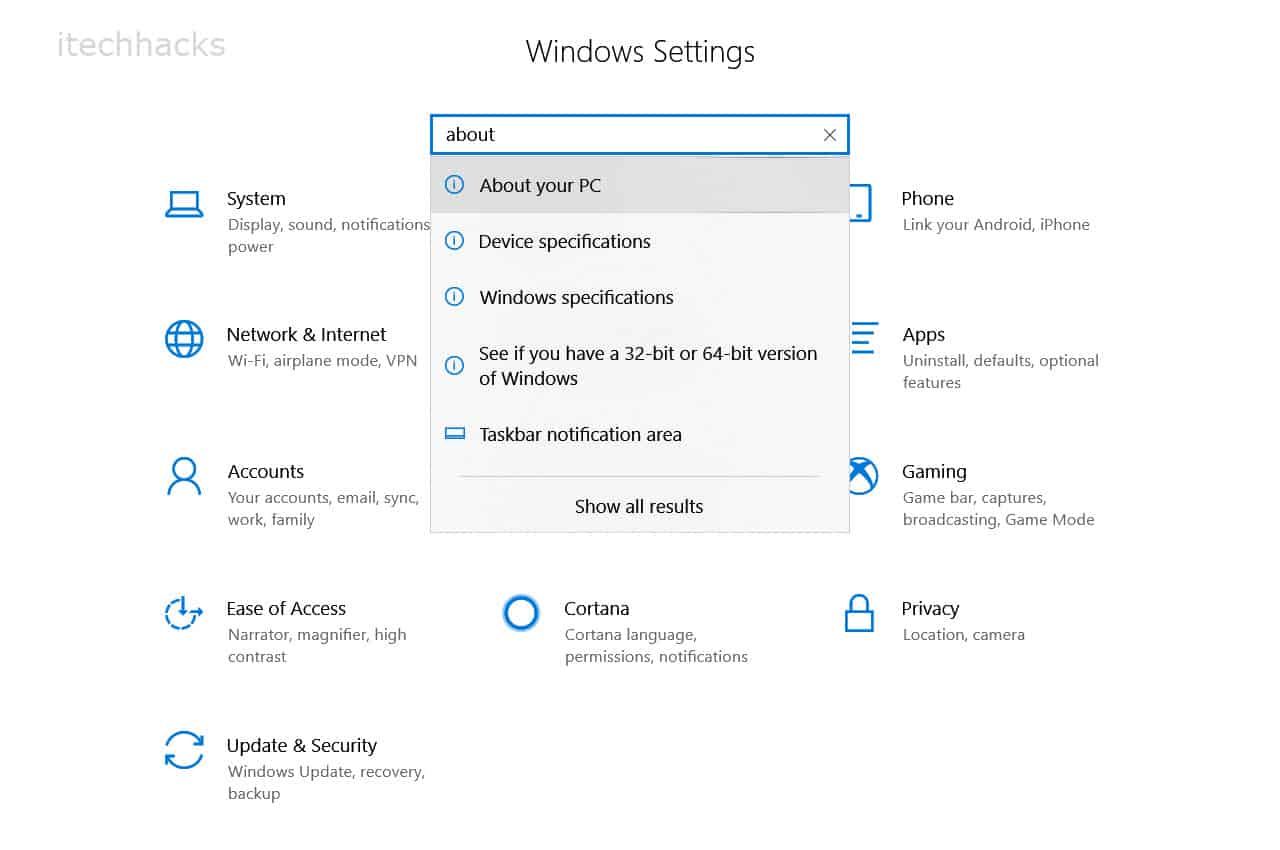Click 'Location, camera' description text

point(964,635)
